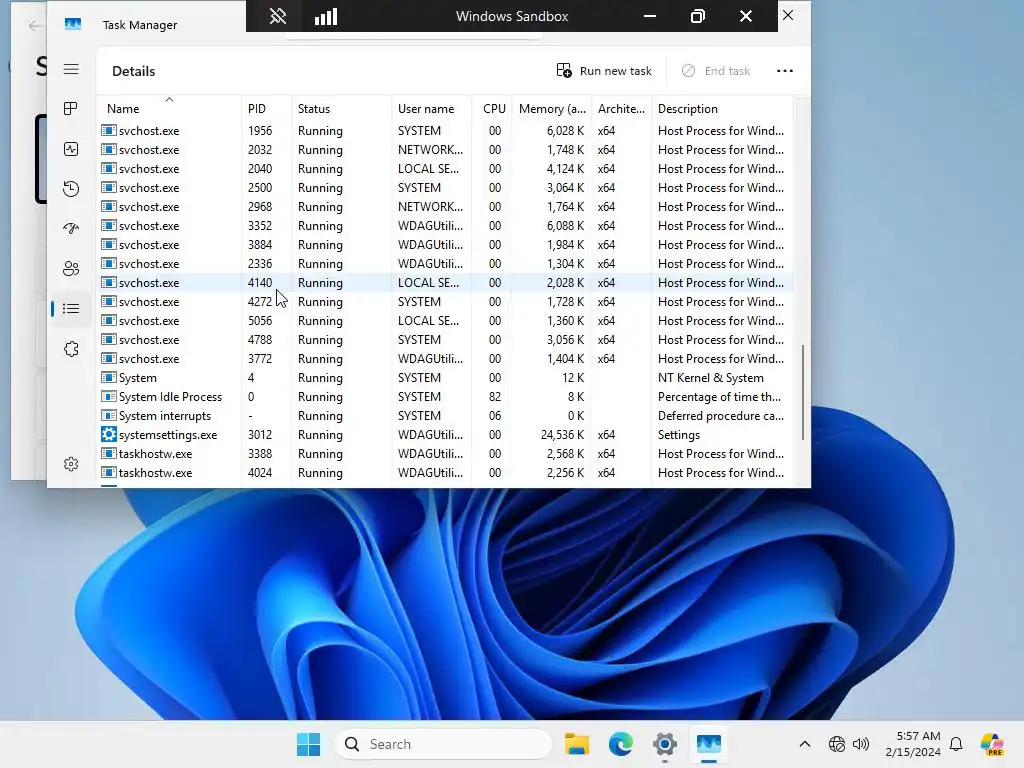This screenshot has width=1024, height=768.
Task: Select svchost.exe row with PID 1956
Action: pos(446,131)
